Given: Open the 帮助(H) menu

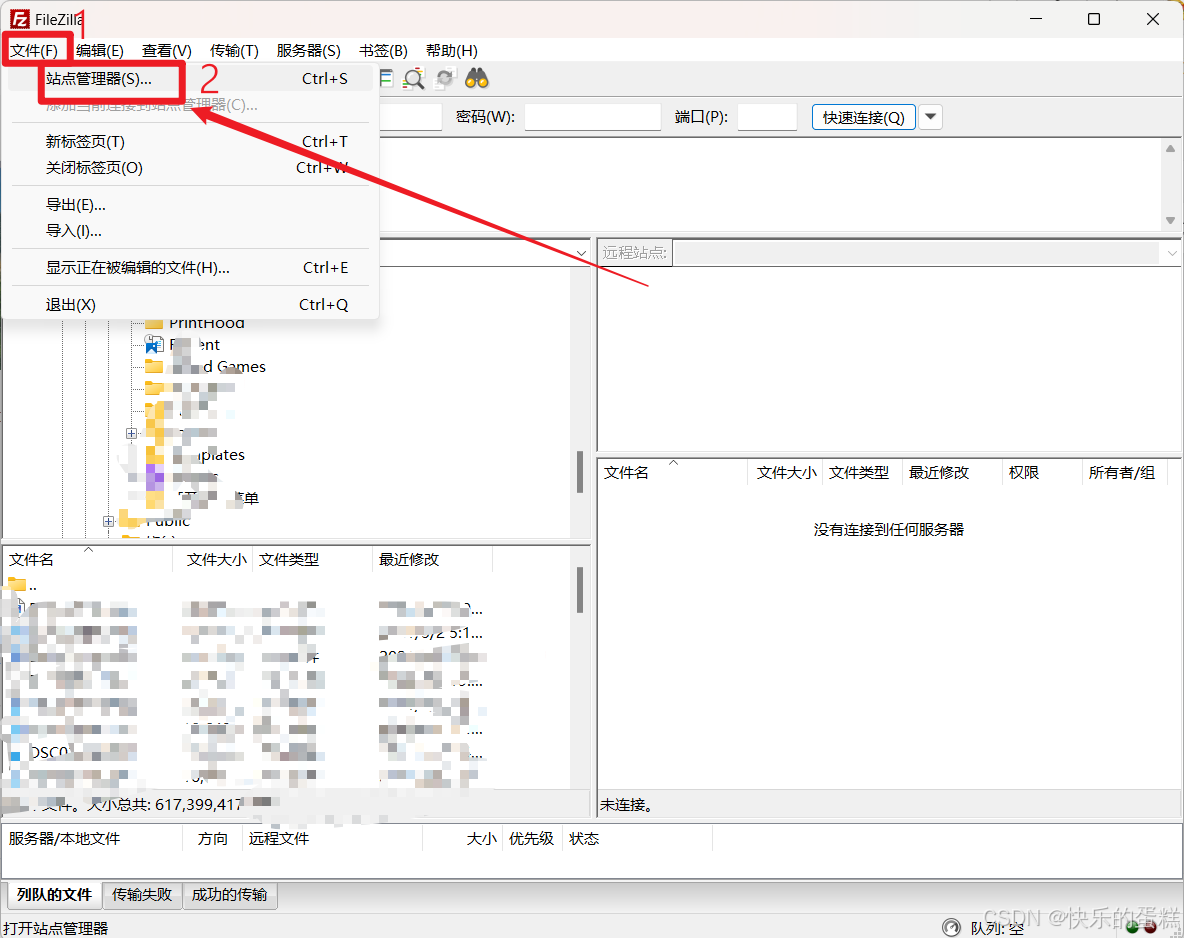Looking at the screenshot, I should (452, 51).
